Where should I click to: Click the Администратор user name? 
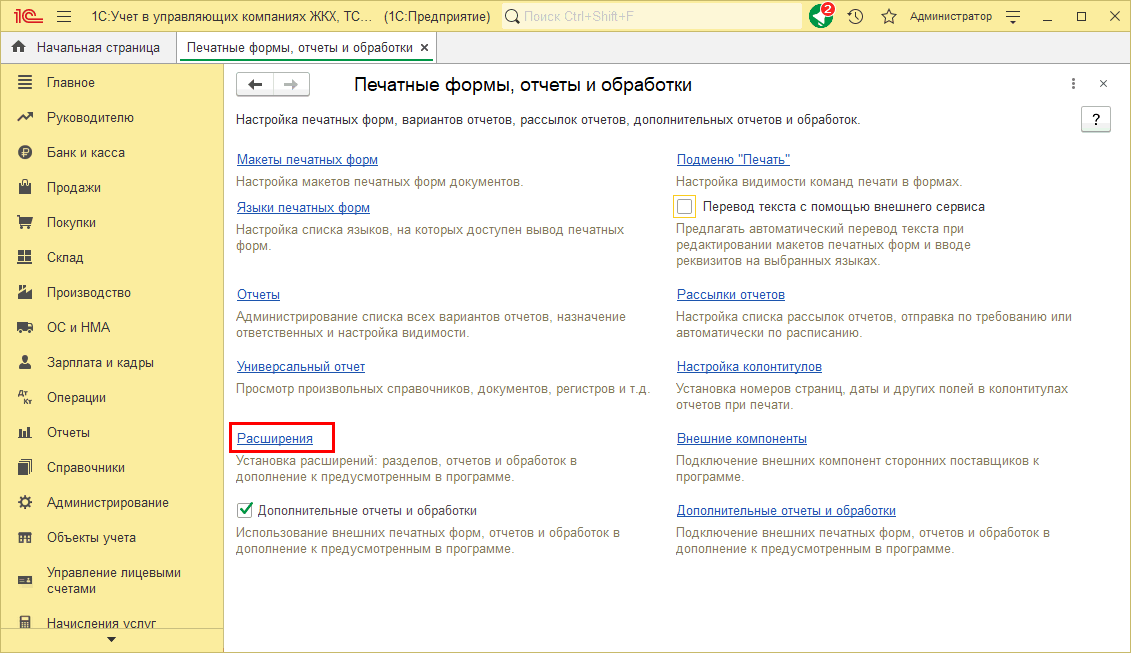[x=951, y=16]
